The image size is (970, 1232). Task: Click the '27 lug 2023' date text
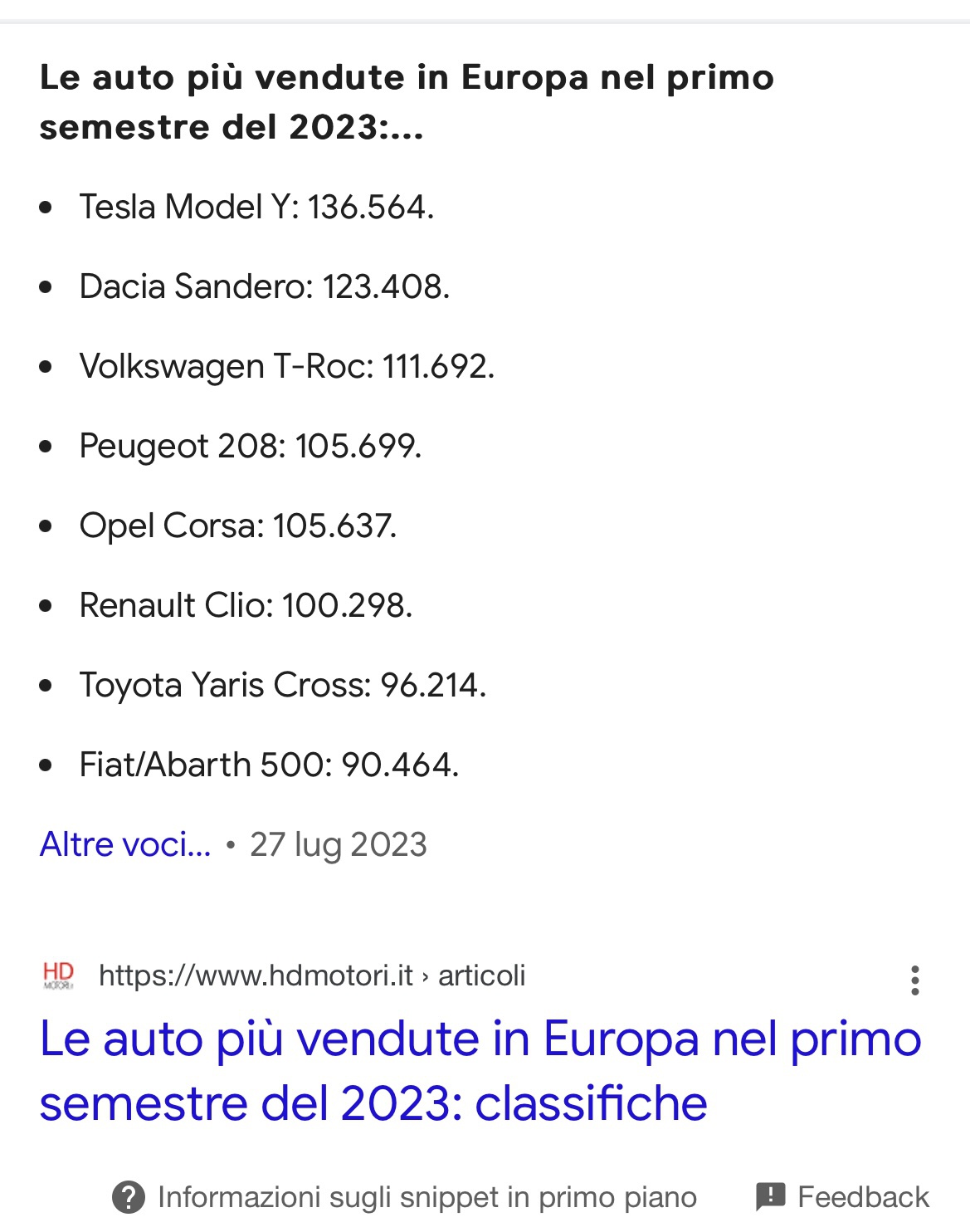tap(338, 845)
